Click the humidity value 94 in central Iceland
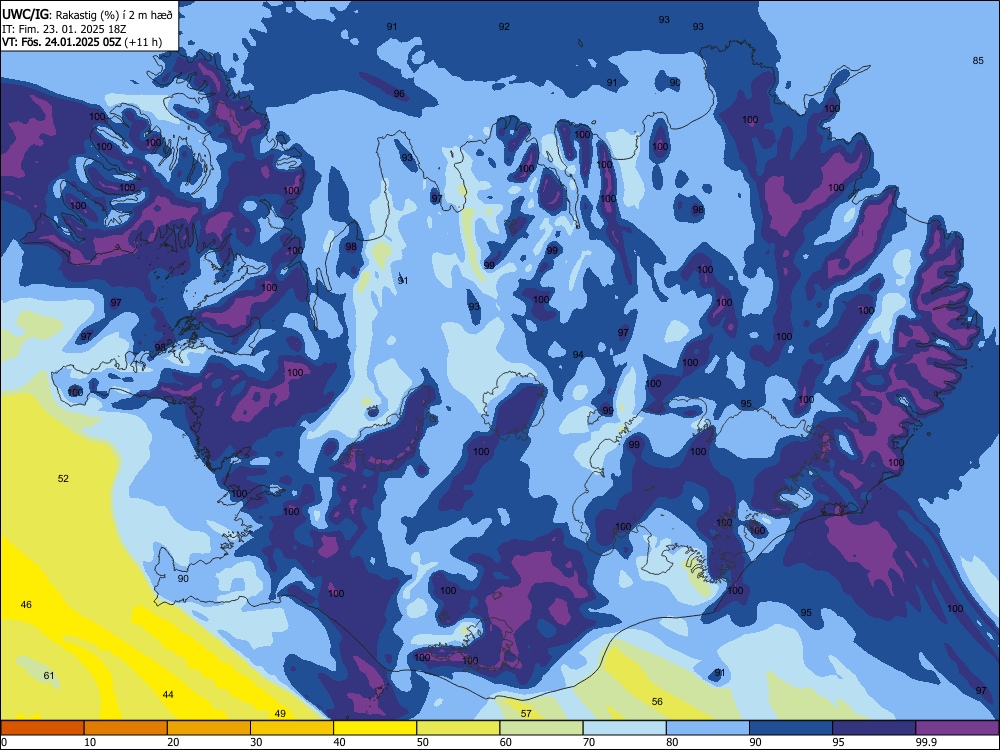Viewport: 1000px width, 750px height. click(x=578, y=355)
